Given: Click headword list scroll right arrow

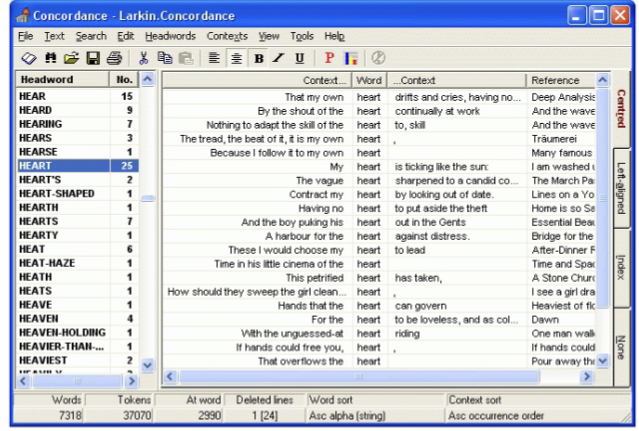Looking at the screenshot, I should click(132, 381).
